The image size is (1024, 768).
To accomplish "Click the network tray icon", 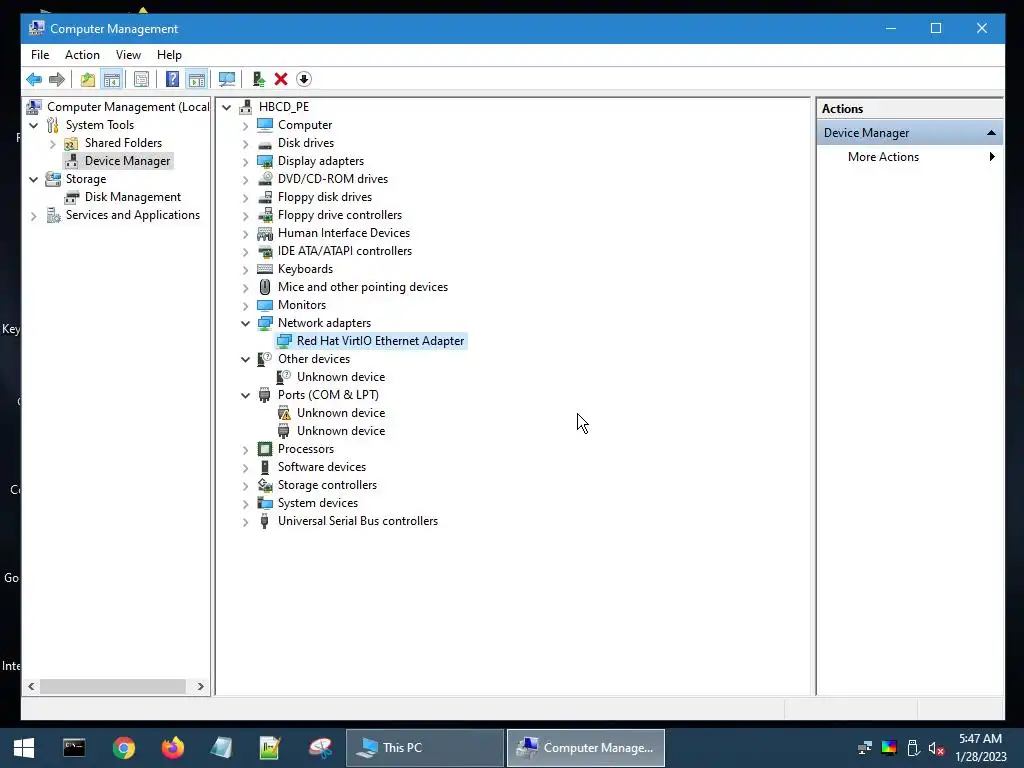I will click(x=865, y=748).
